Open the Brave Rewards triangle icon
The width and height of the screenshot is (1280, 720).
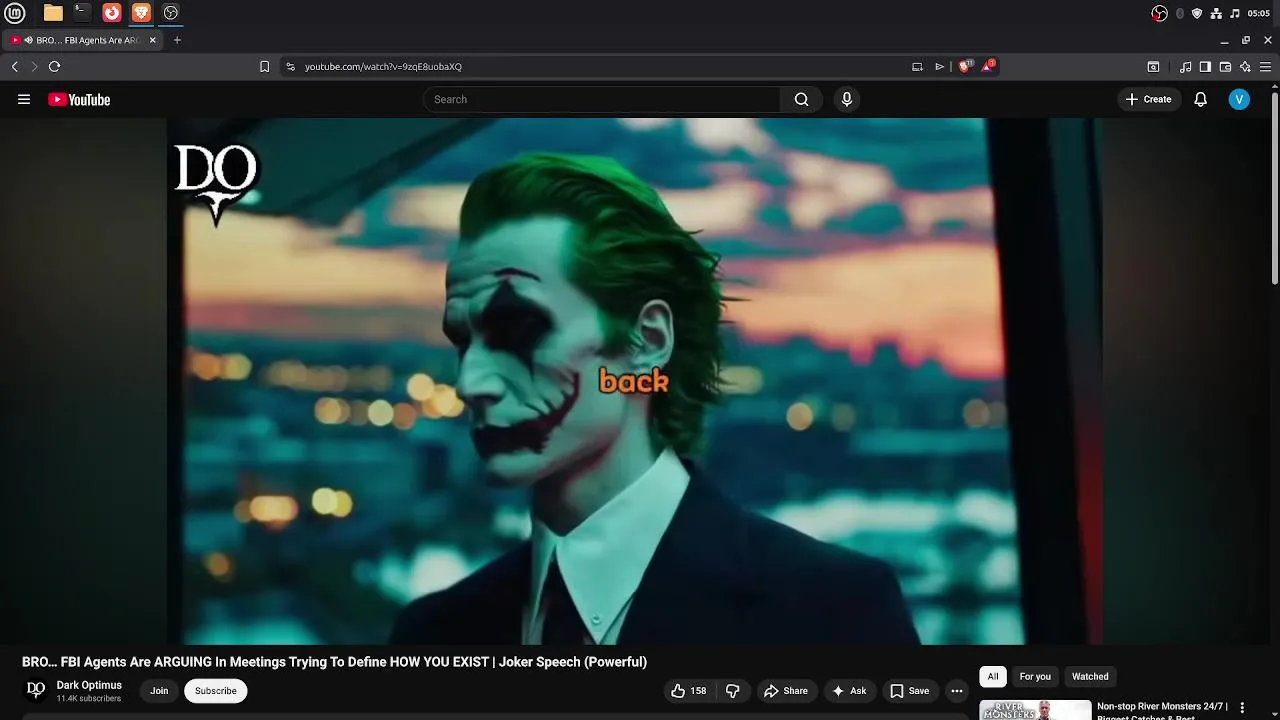[988, 66]
